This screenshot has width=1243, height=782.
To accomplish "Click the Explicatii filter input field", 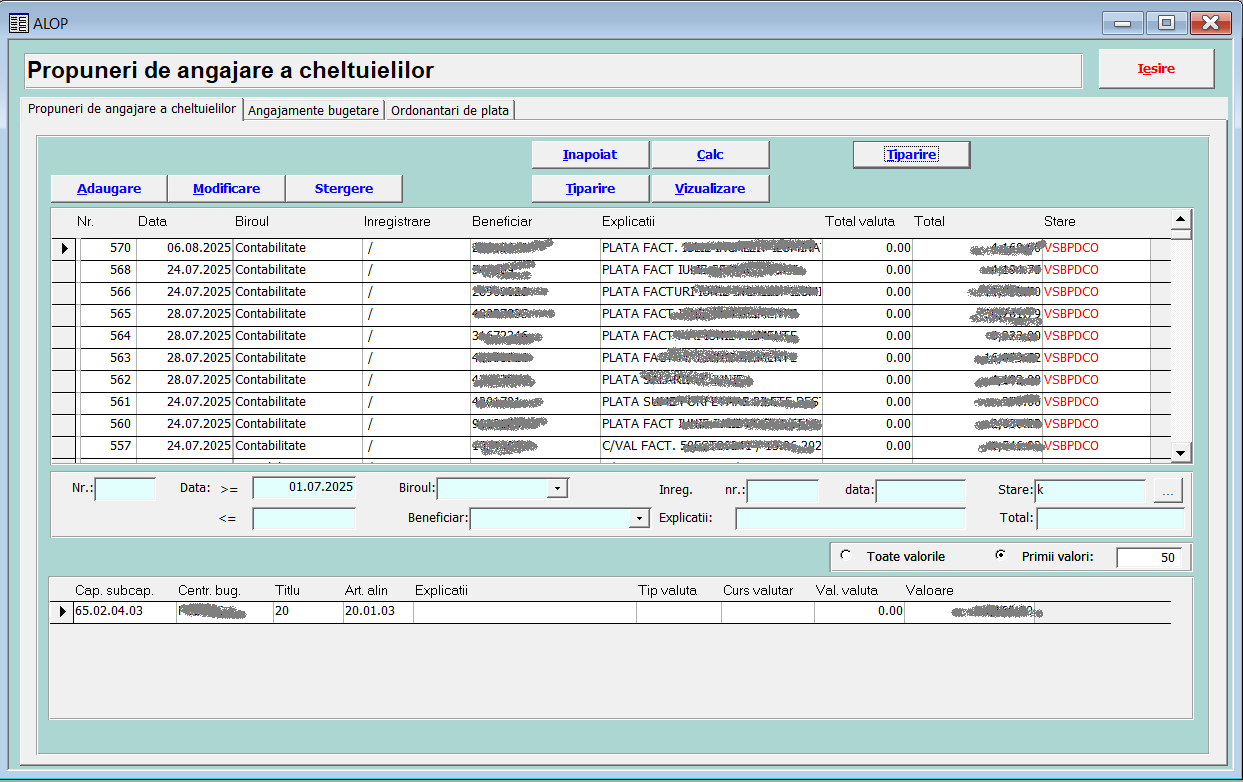I will tap(850, 519).
